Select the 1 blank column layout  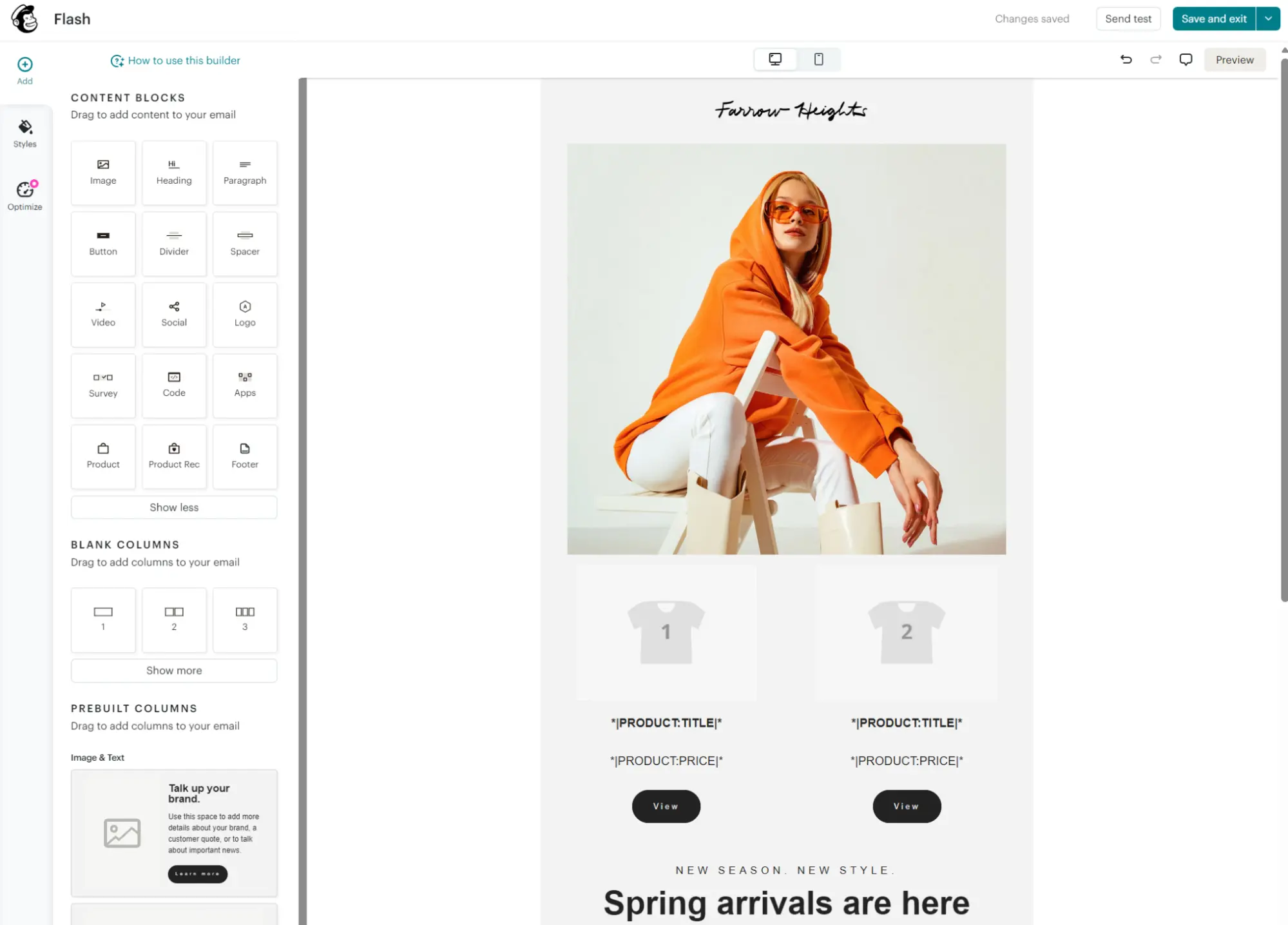(x=103, y=619)
